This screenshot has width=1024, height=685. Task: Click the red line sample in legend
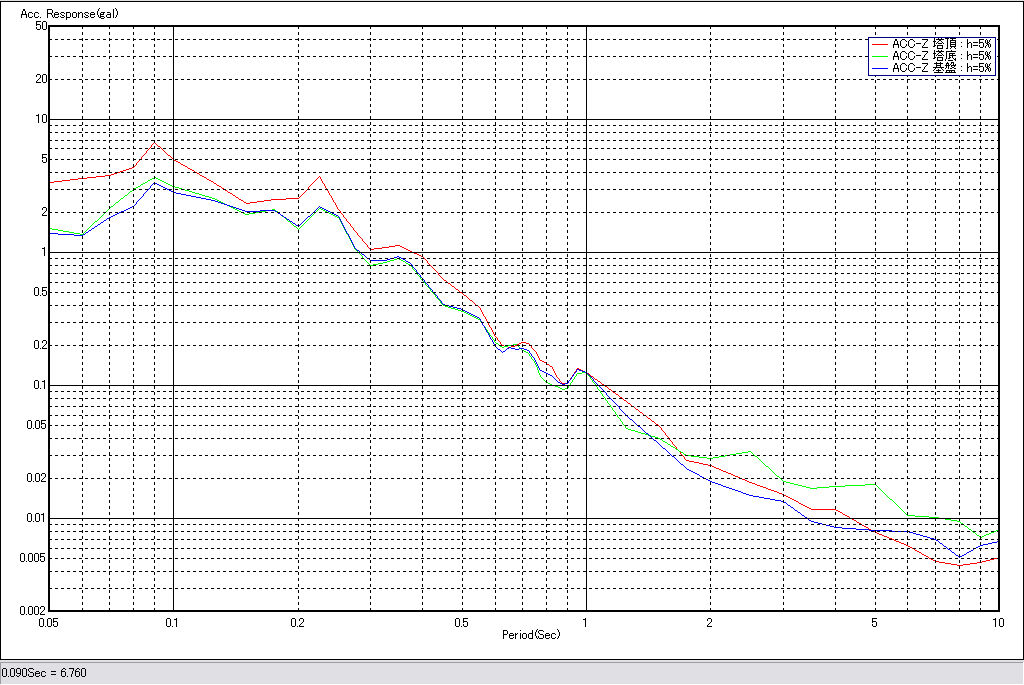880,44
